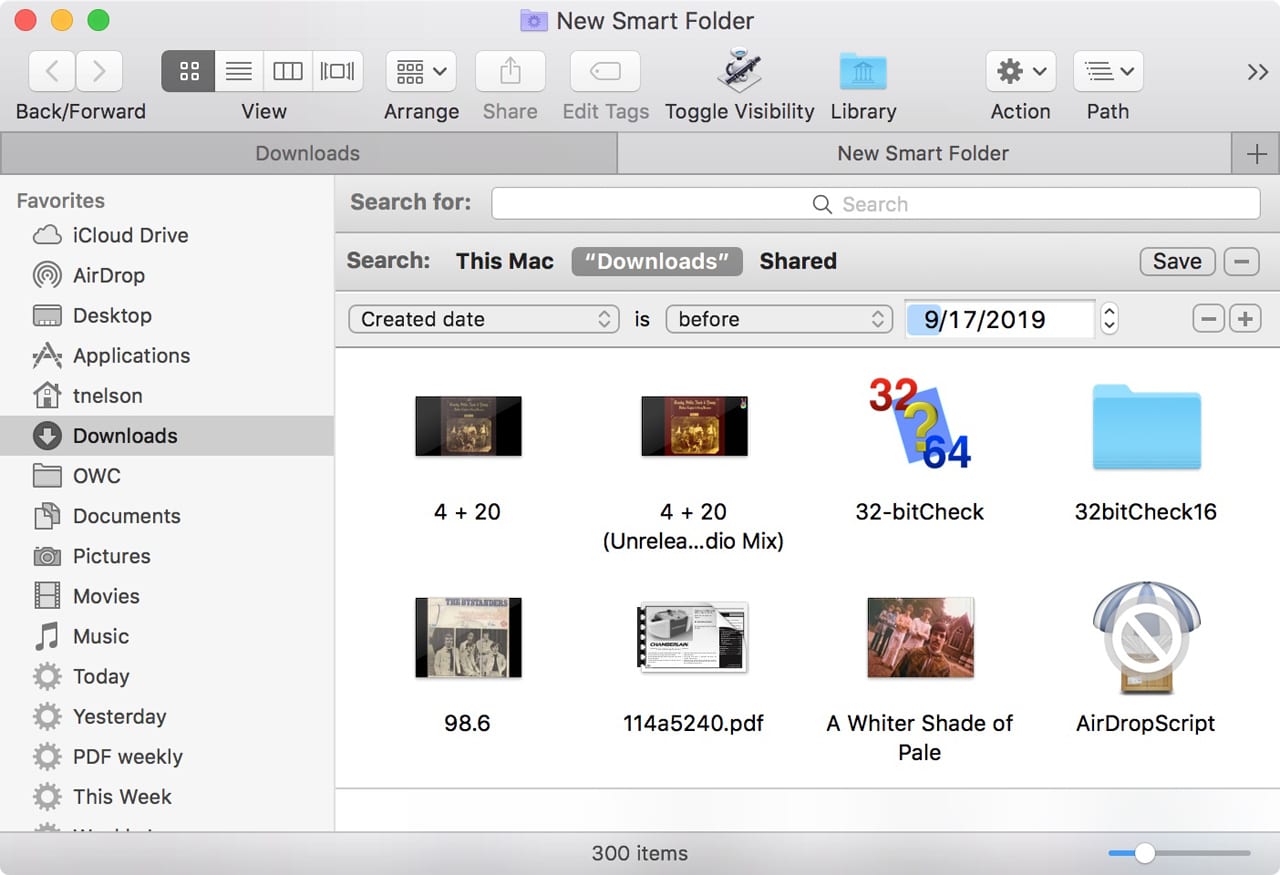
Task: Open iCloud Drive in the sidebar
Action: 167,235
